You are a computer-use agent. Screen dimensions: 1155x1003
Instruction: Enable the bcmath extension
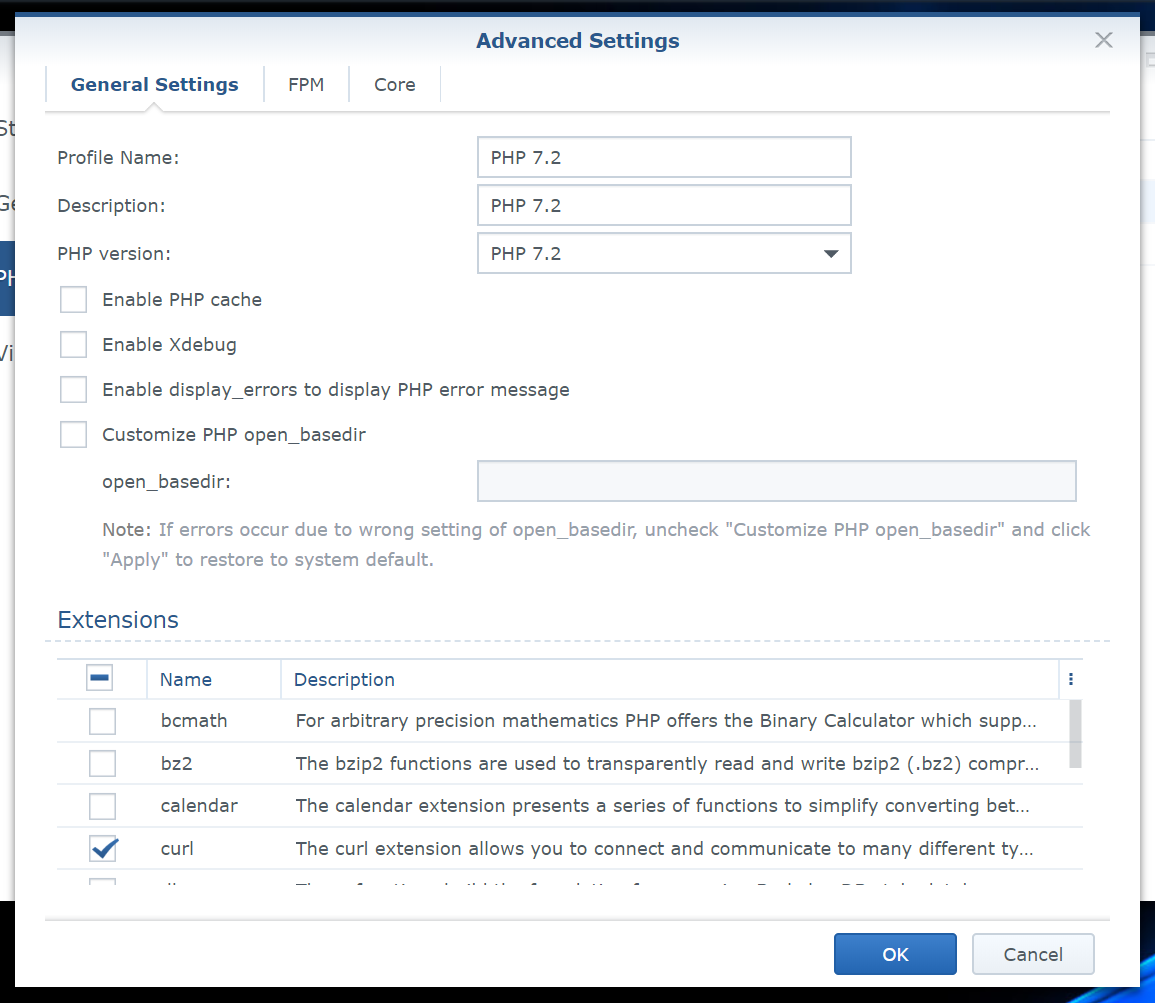pos(102,721)
